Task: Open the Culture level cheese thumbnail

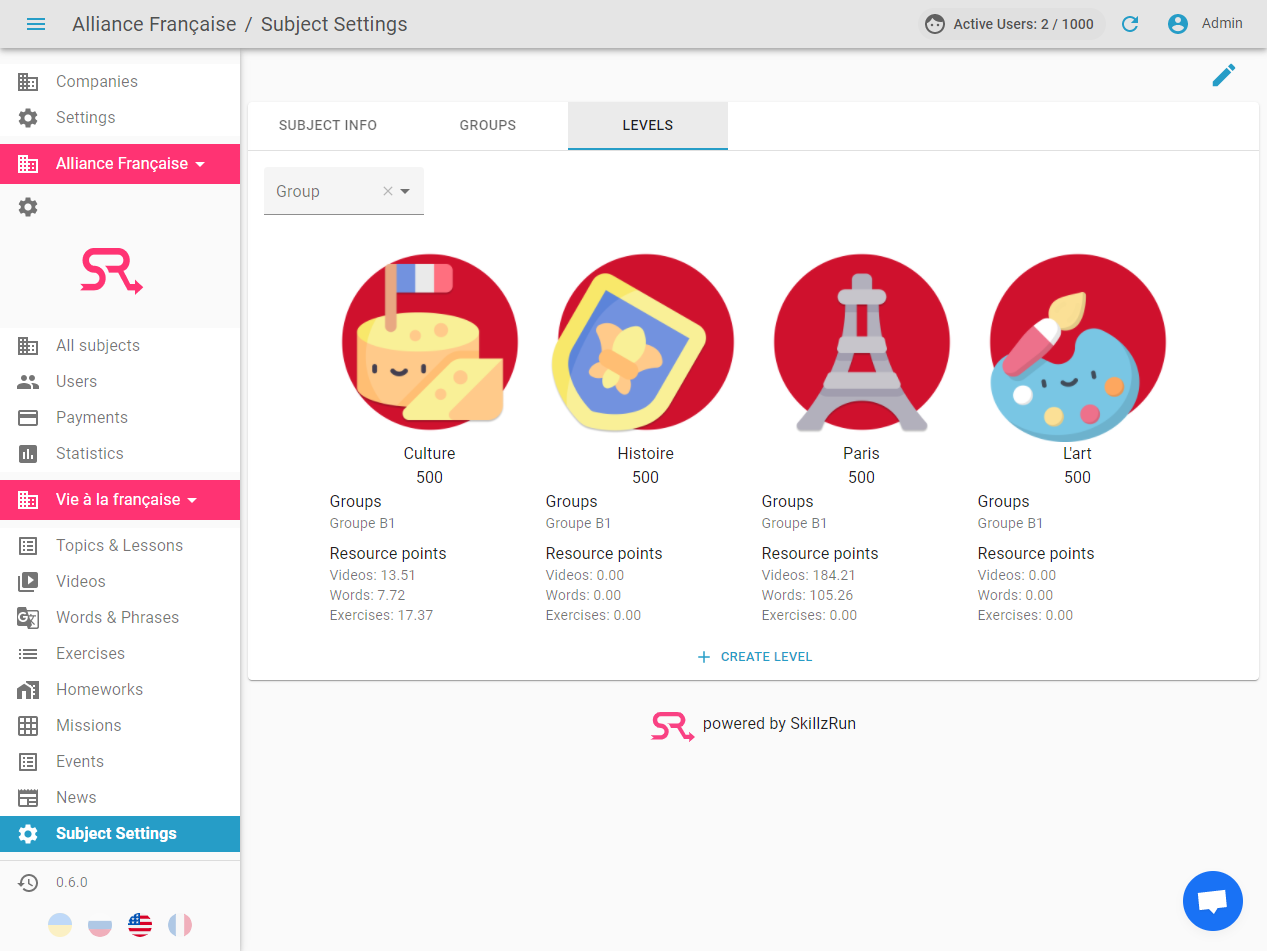Action: tap(430, 342)
